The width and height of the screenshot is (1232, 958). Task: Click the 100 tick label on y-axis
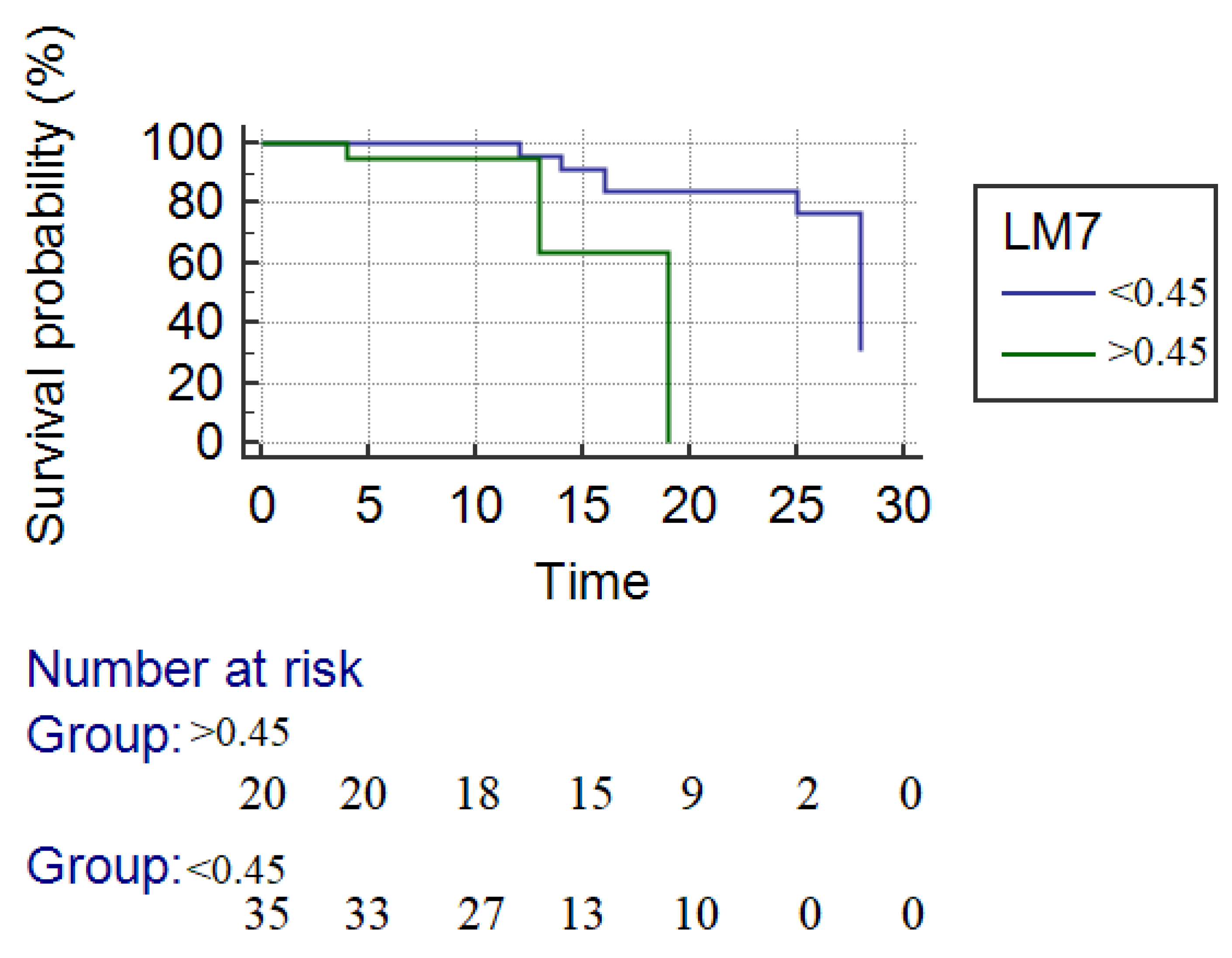coord(183,143)
